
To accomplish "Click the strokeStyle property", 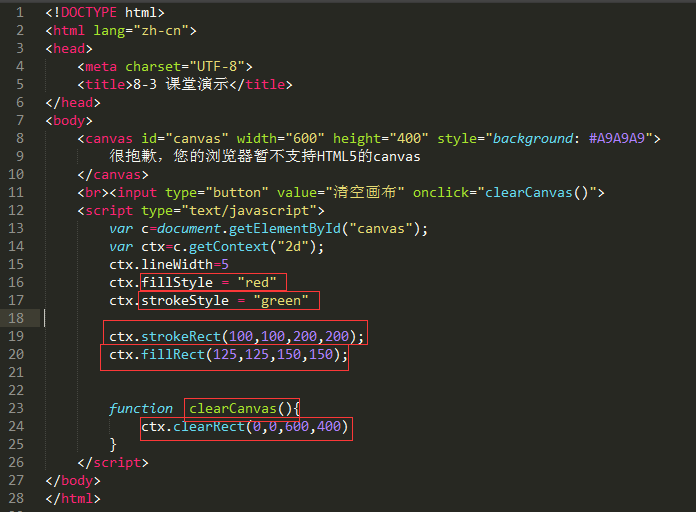I will pyautogui.click(x=185, y=301).
